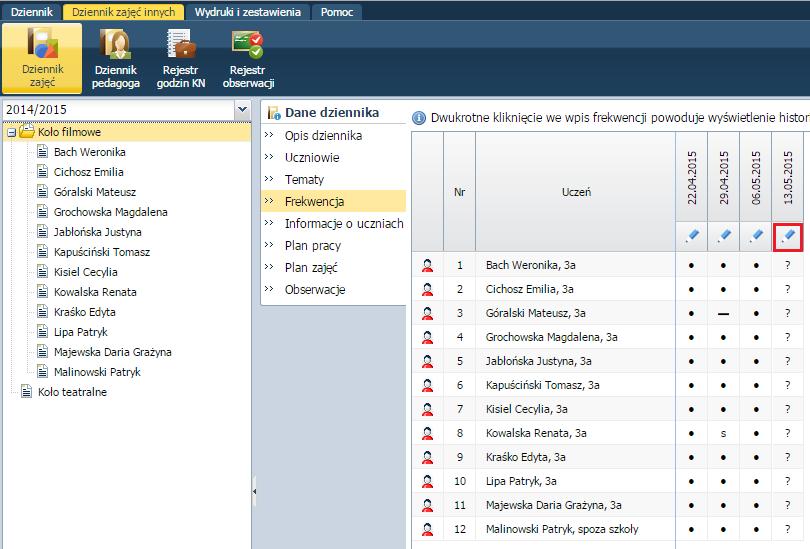Image resolution: width=810 pixels, height=549 pixels.
Task: Click student icon for Grochowska Magdalena row
Action: (x=427, y=337)
